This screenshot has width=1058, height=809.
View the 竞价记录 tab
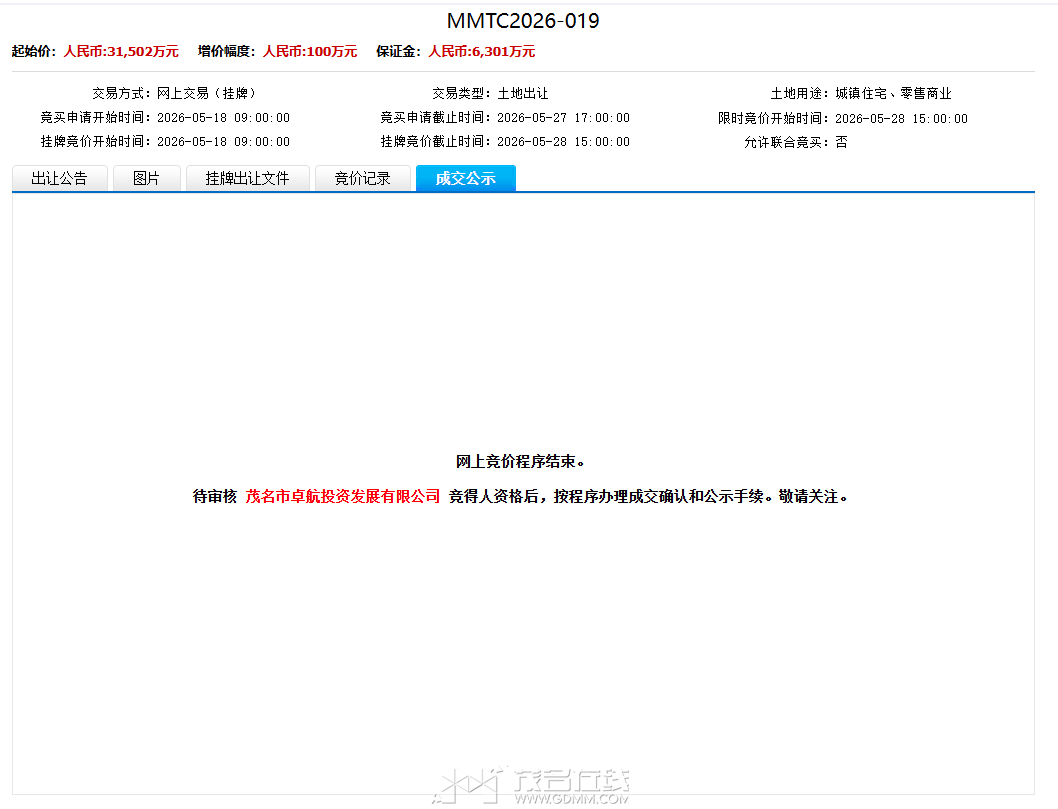pyautogui.click(x=362, y=178)
